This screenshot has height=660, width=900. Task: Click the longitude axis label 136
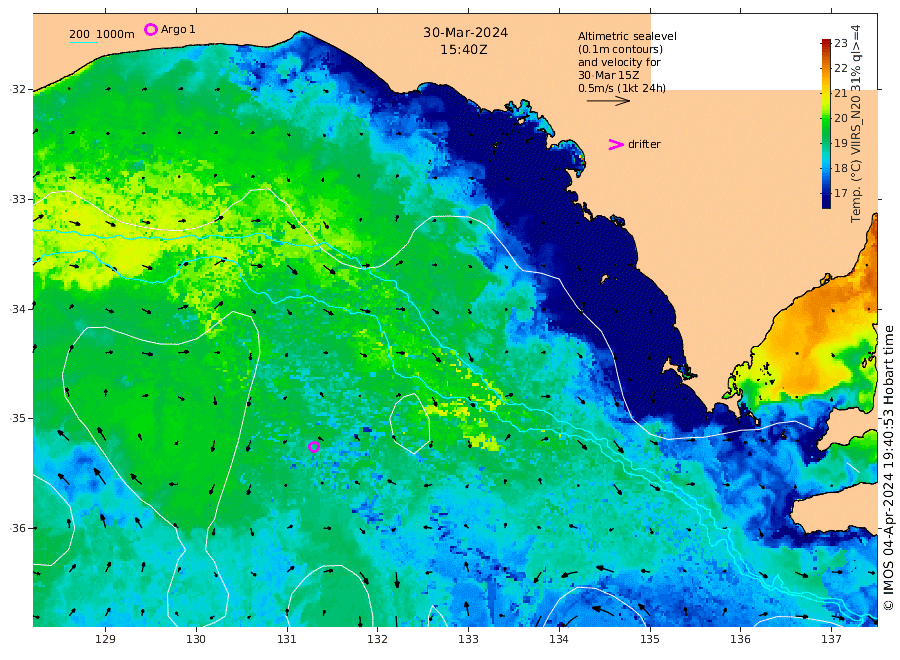coord(740,639)
